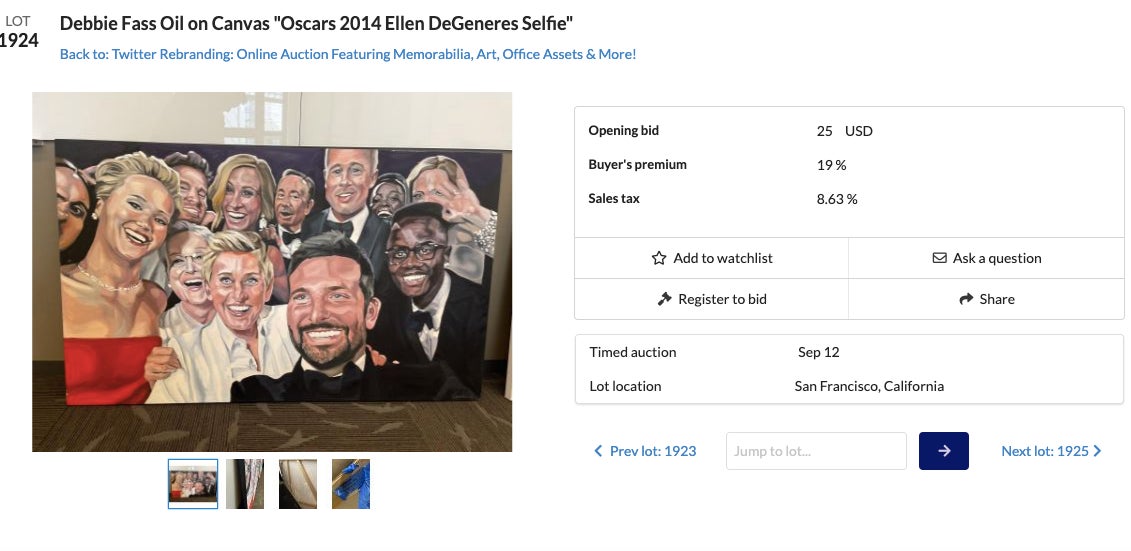Viewport: 1131px width, 551px height.
Task: Click the envelope icon for Ask a question
Action: 939,258
